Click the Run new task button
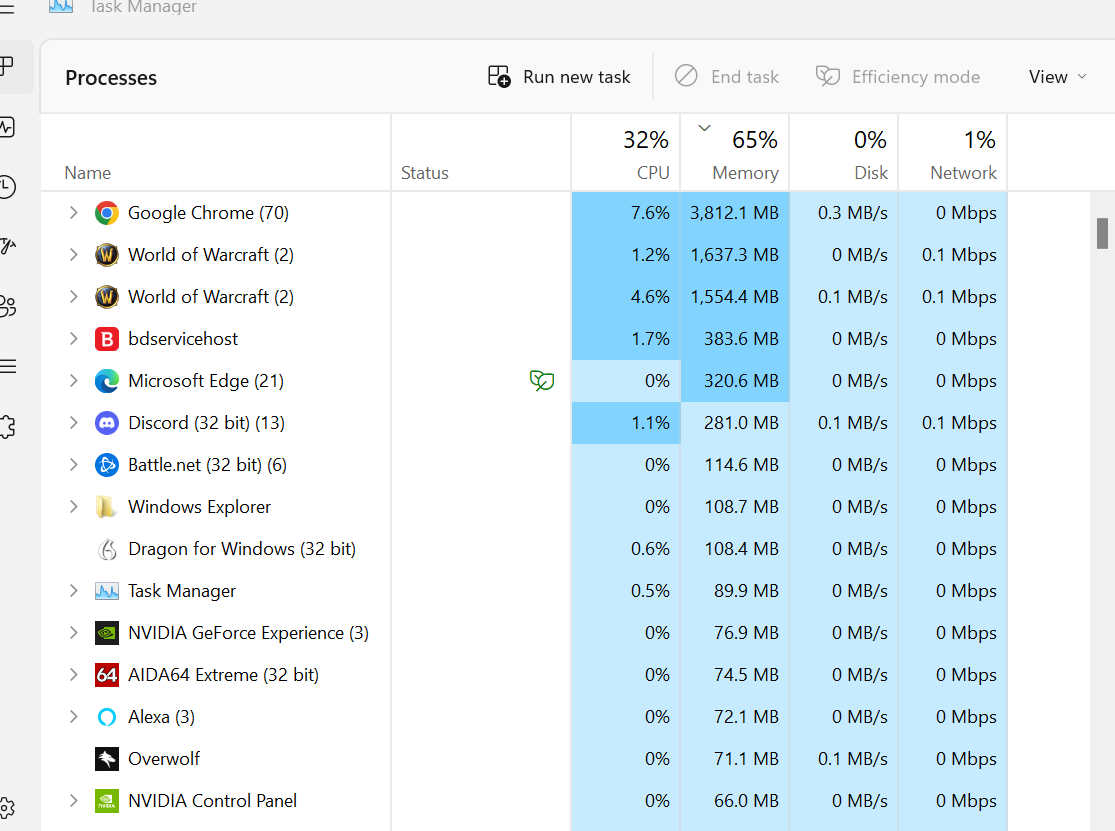Screen dimensions: 1115x831 559,77
